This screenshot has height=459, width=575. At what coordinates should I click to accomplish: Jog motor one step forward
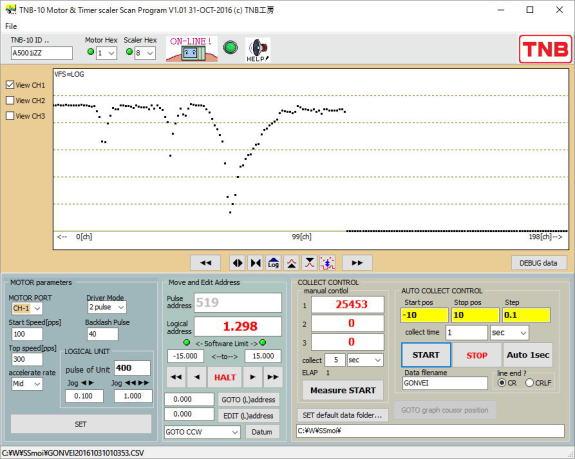(x=252, y=377)
